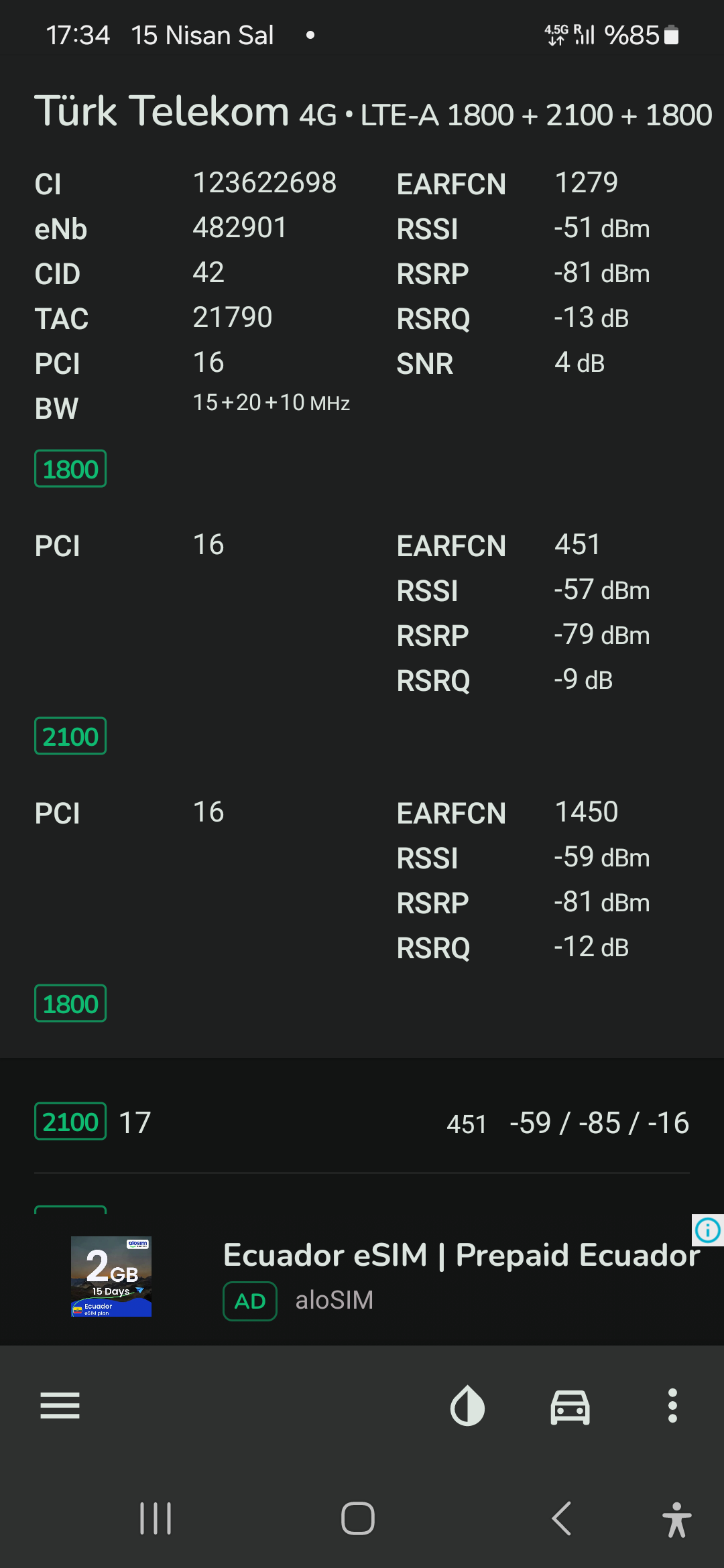
Task: Tap the Android recent apps button
Action: click(x=156, y=1518)
